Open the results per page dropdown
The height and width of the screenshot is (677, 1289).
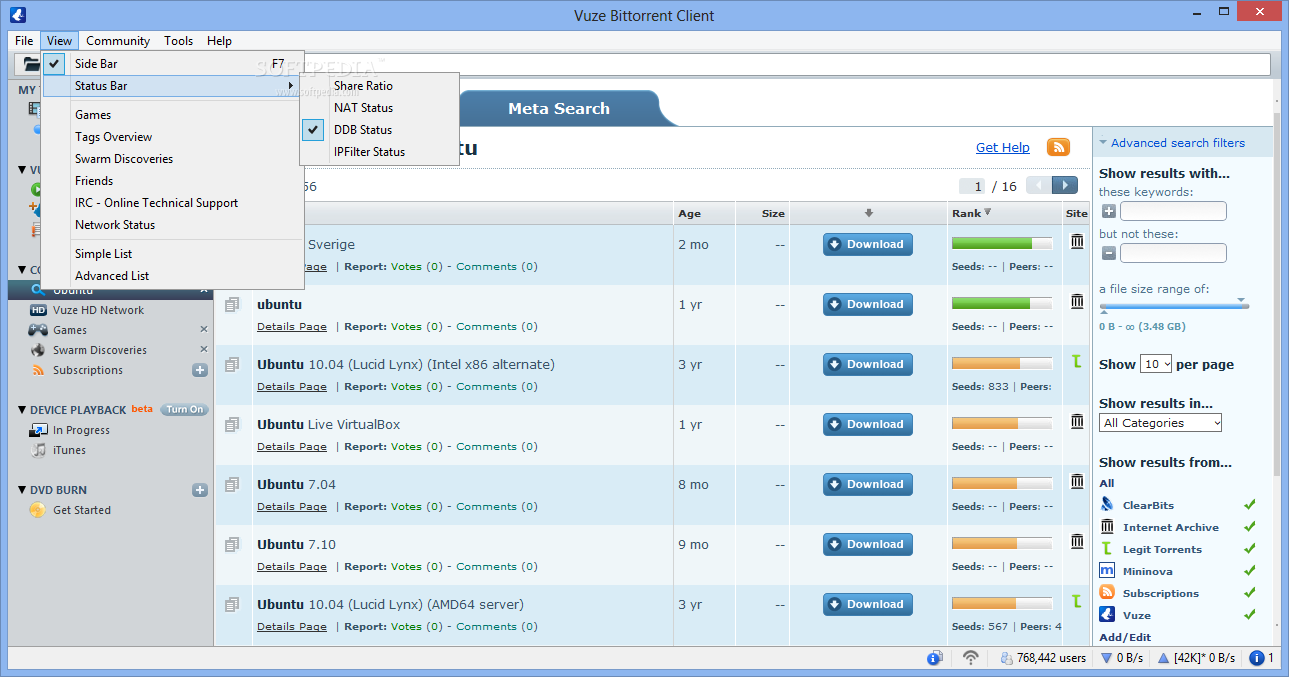pyautogui.click(x=1155, y=364)
